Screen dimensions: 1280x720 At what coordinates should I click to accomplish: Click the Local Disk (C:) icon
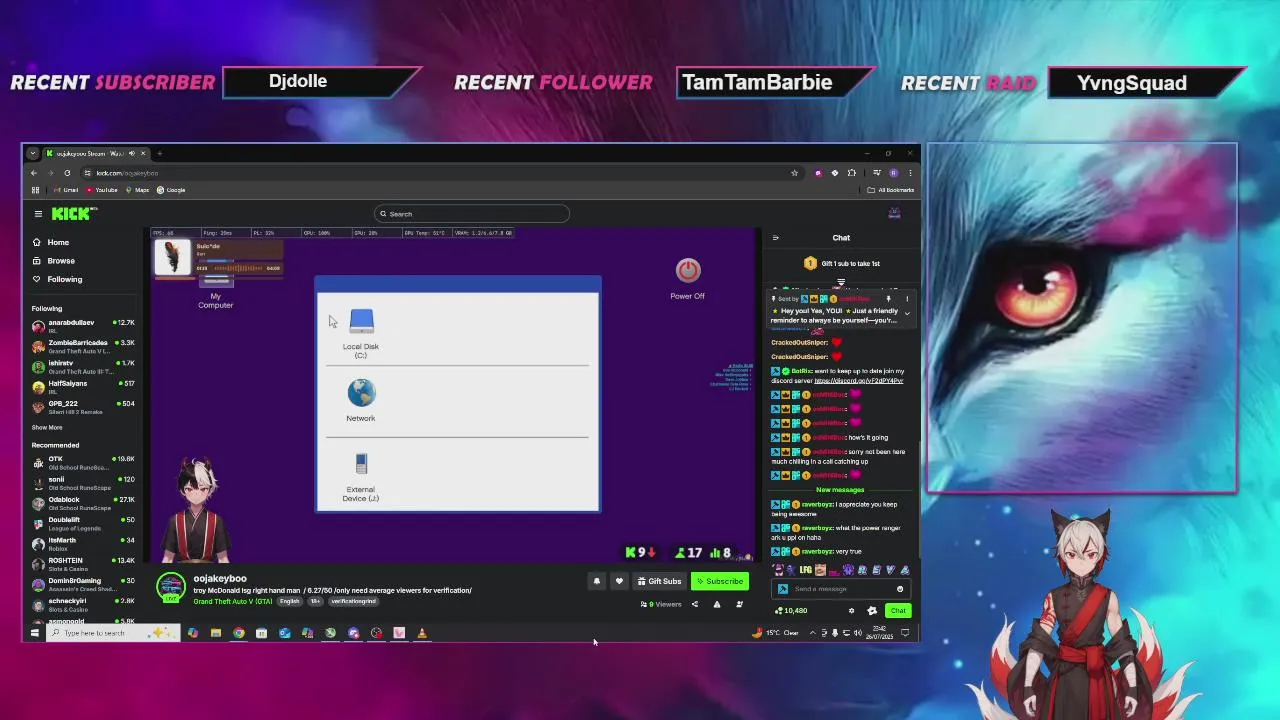[361, 321]
